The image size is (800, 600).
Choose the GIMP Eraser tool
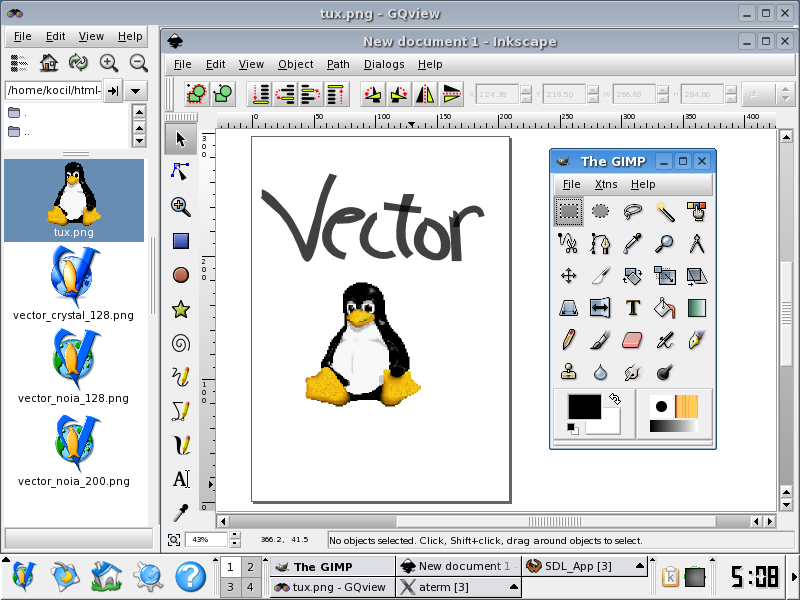coord(632,340)
